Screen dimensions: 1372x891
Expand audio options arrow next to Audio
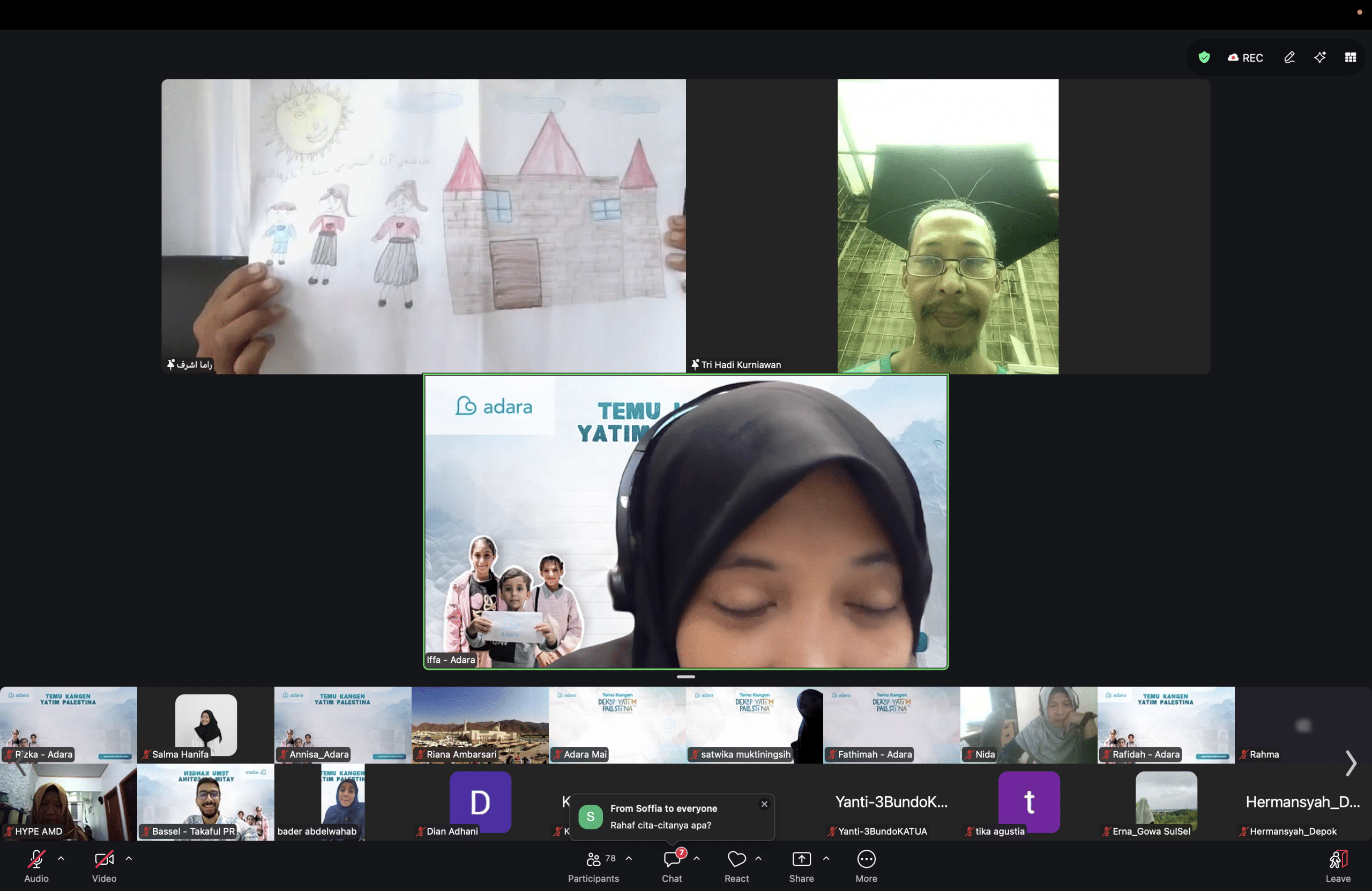click(x=61, y=858)
